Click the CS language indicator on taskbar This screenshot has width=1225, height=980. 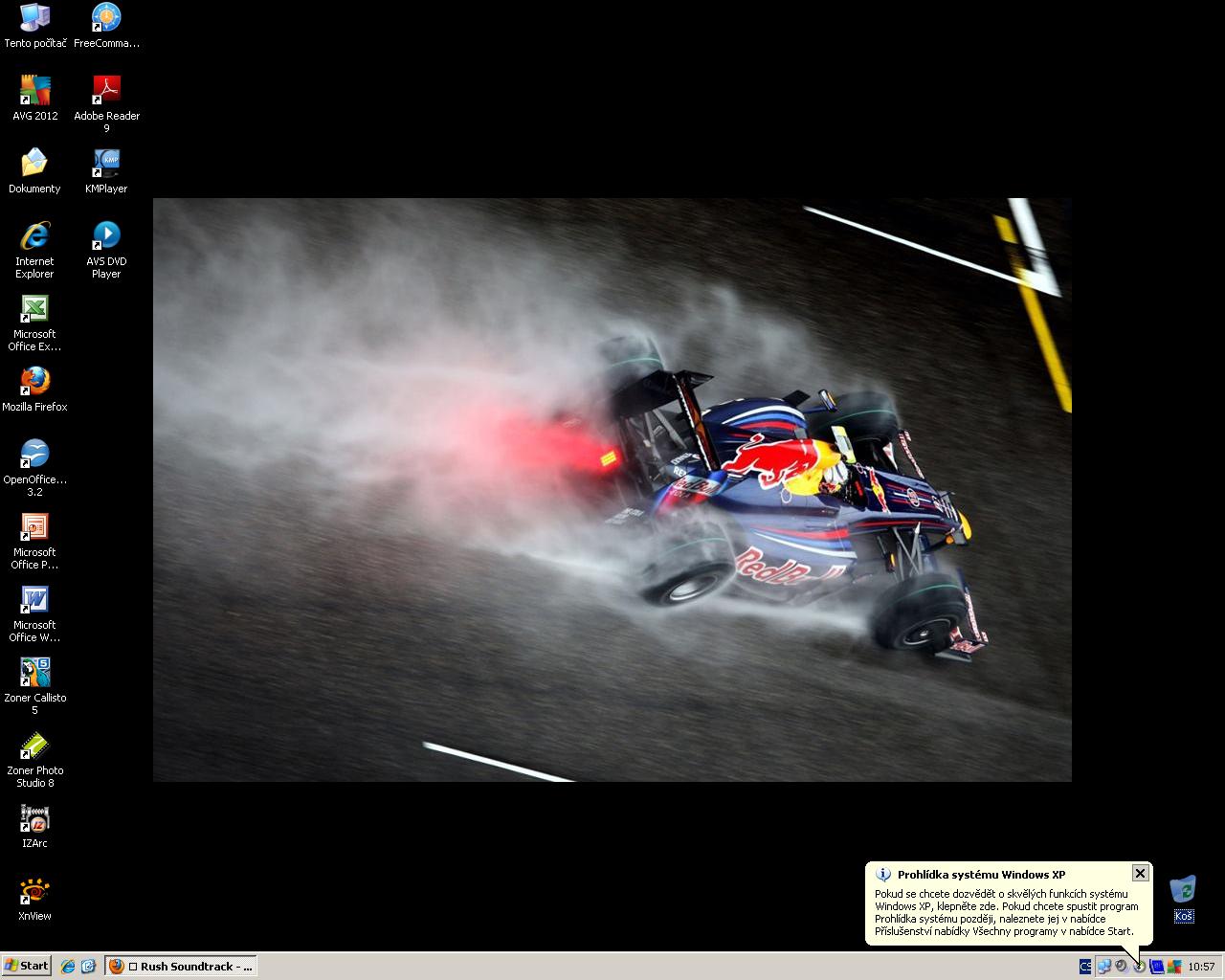tap(1085, 967)
